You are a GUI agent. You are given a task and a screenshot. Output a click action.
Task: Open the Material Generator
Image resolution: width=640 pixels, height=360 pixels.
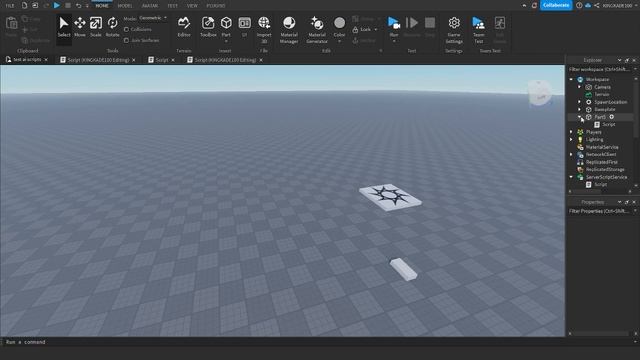coord(317,29)
